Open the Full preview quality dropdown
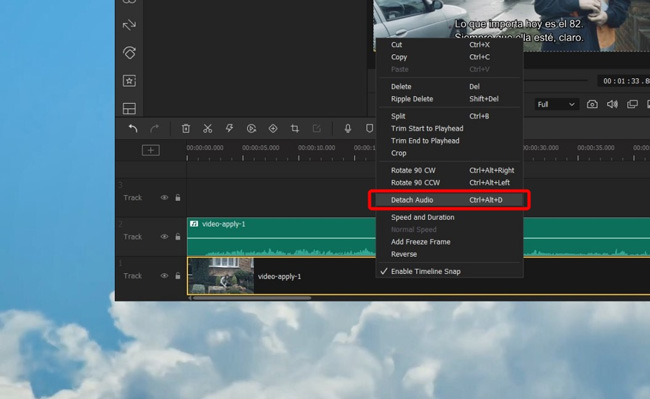The image size is (650, 399). click(x=555, y=104)
